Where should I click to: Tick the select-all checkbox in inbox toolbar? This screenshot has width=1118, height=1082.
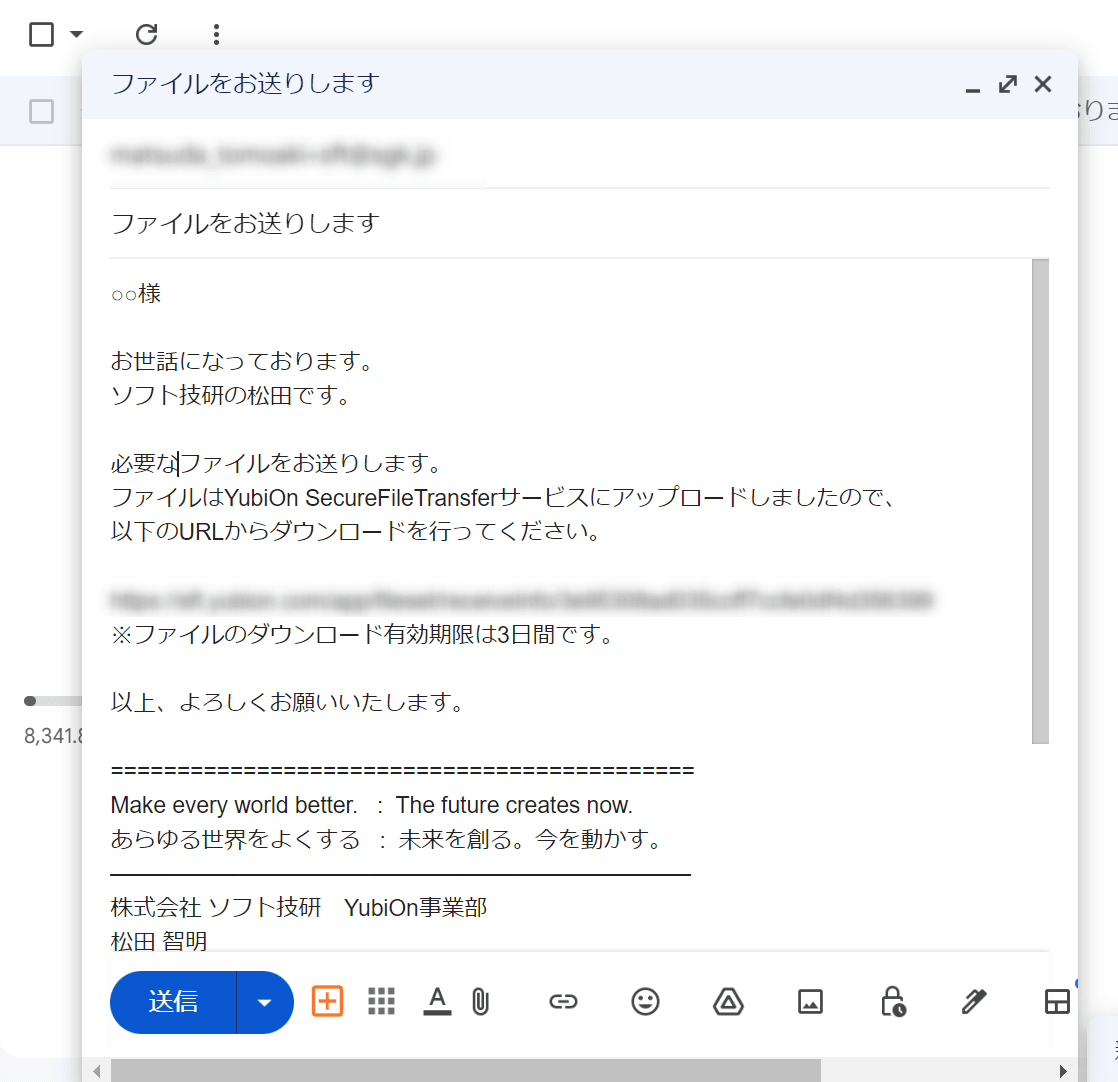pos(41,34)
